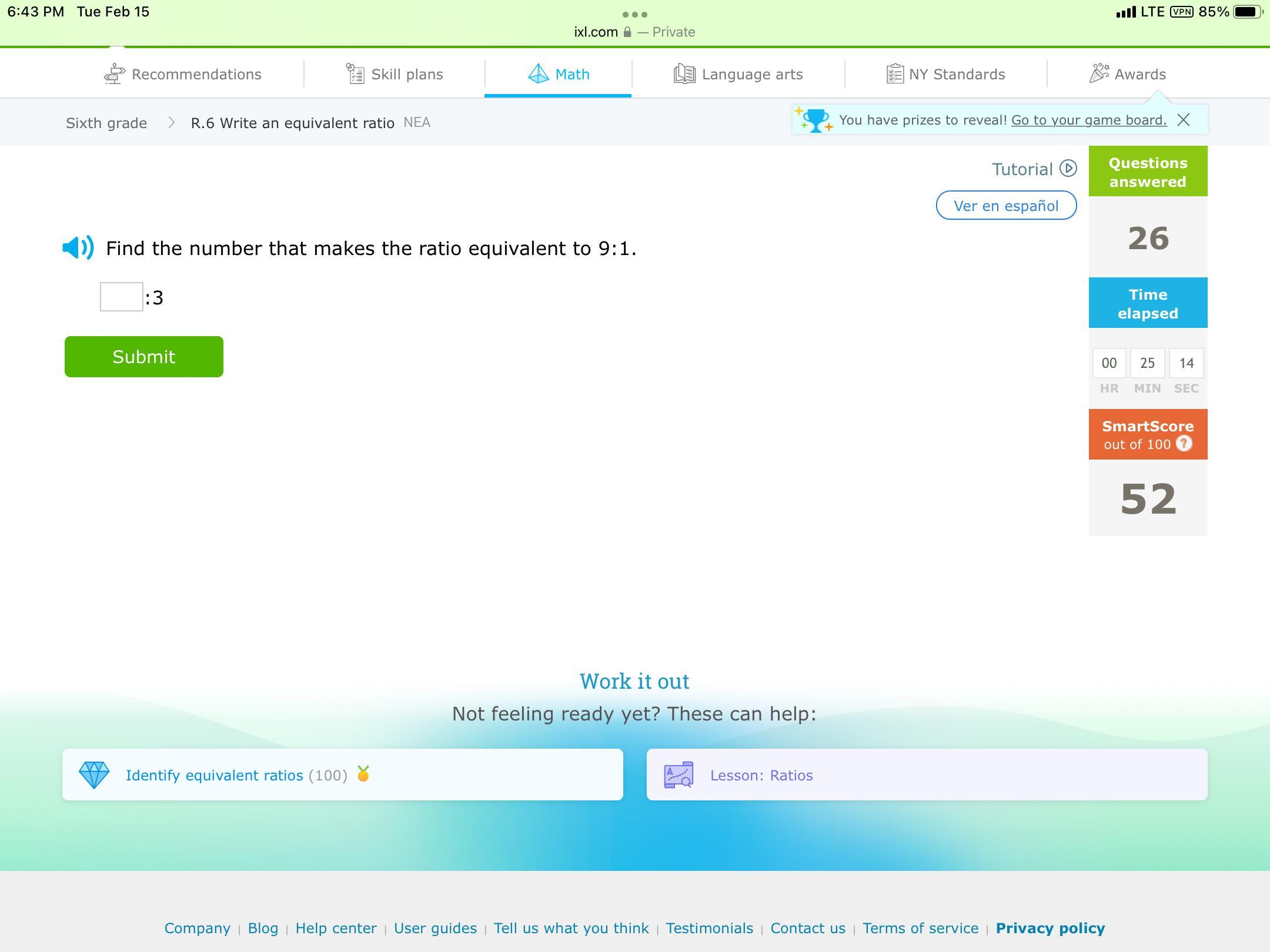Click the ratio answer input box
Viewport: 1270px width, 952px height.
(121, 297)
